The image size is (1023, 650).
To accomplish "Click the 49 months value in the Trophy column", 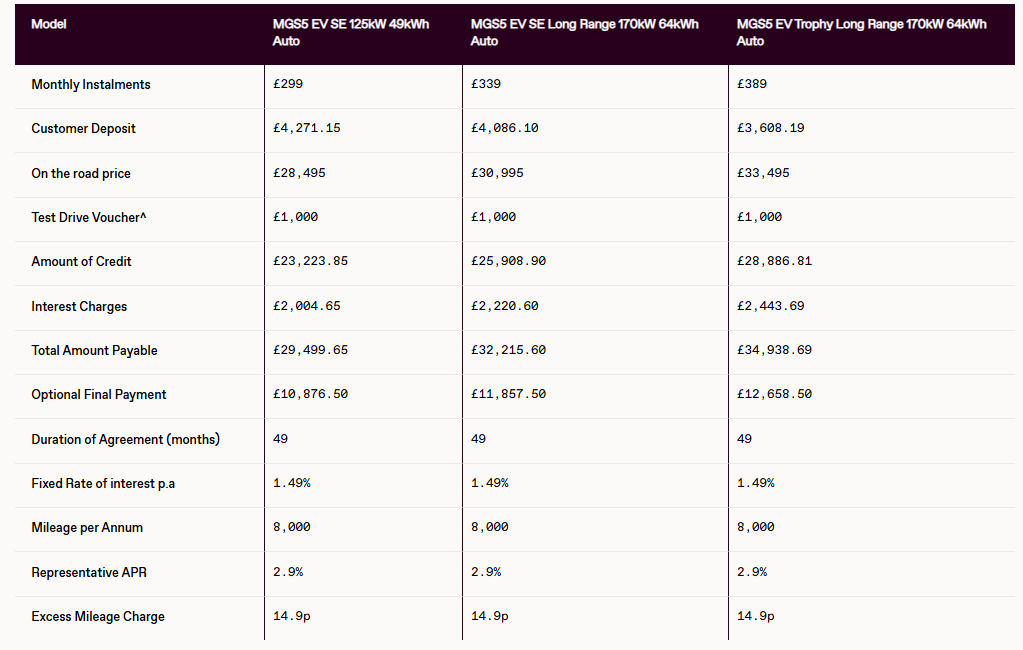I will (744, 439).
